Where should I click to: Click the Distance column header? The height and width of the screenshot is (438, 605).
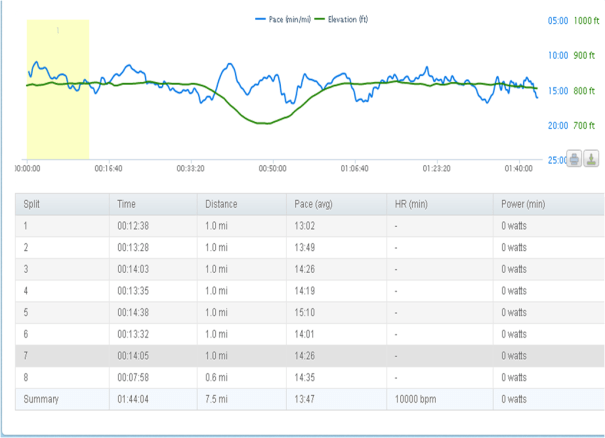pos(221,204)
